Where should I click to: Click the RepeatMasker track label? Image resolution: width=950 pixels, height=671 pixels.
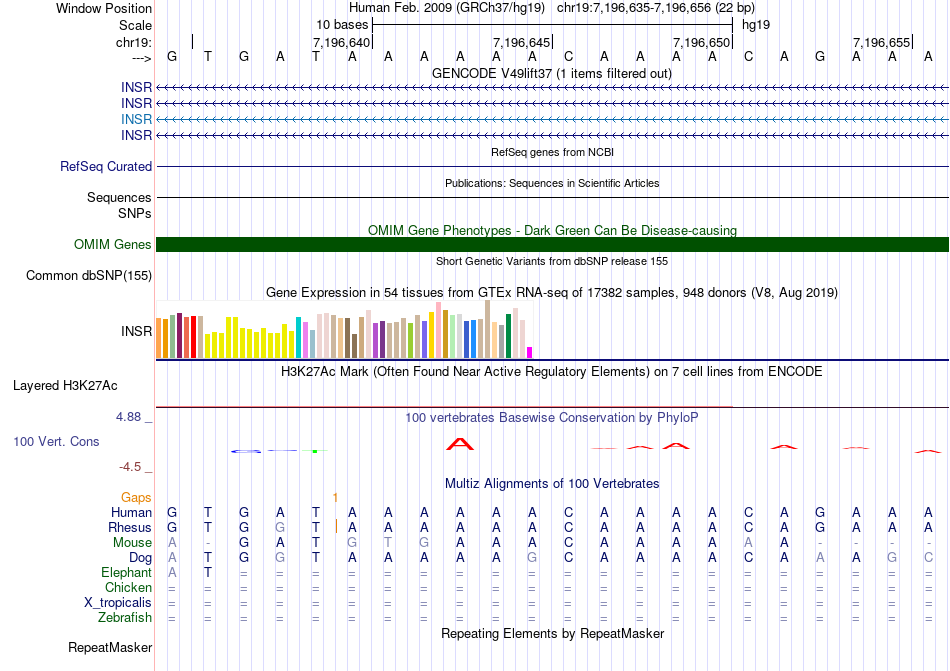[110, 648]
